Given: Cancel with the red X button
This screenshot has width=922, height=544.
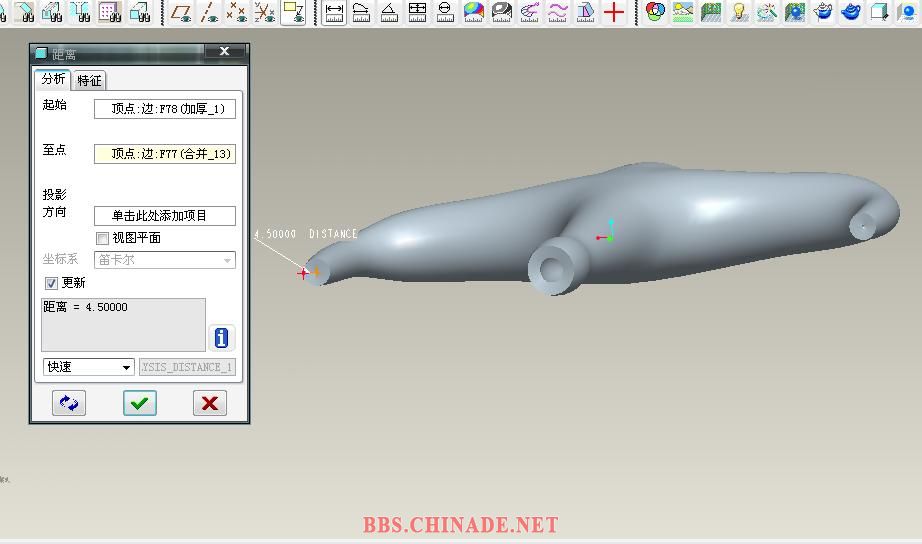Looking at the screenshot, I should click(x=210, y=403).
